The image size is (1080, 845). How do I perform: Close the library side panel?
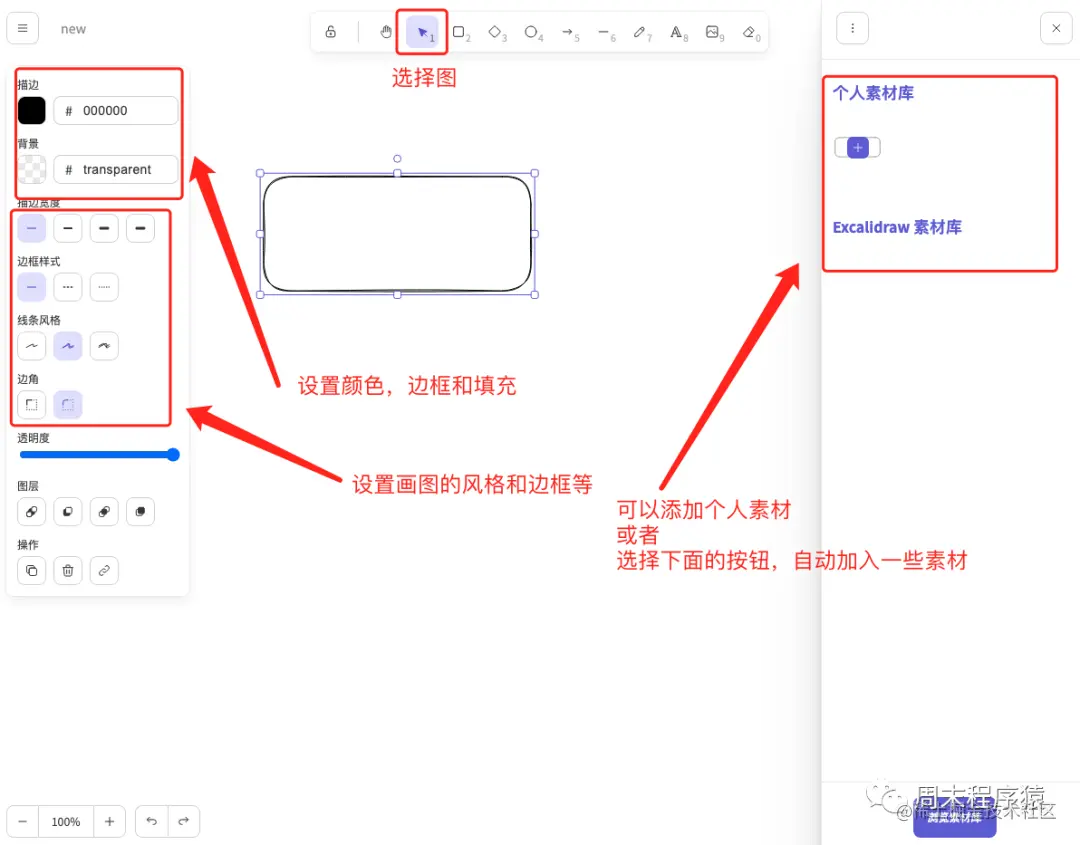[x=1056, y=28]
